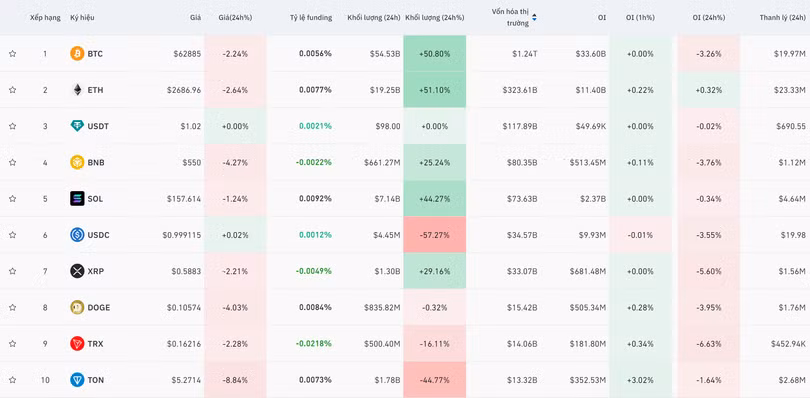Sort by Giá column header
This screenshot has width=810, height=398.
click(195, 18)
